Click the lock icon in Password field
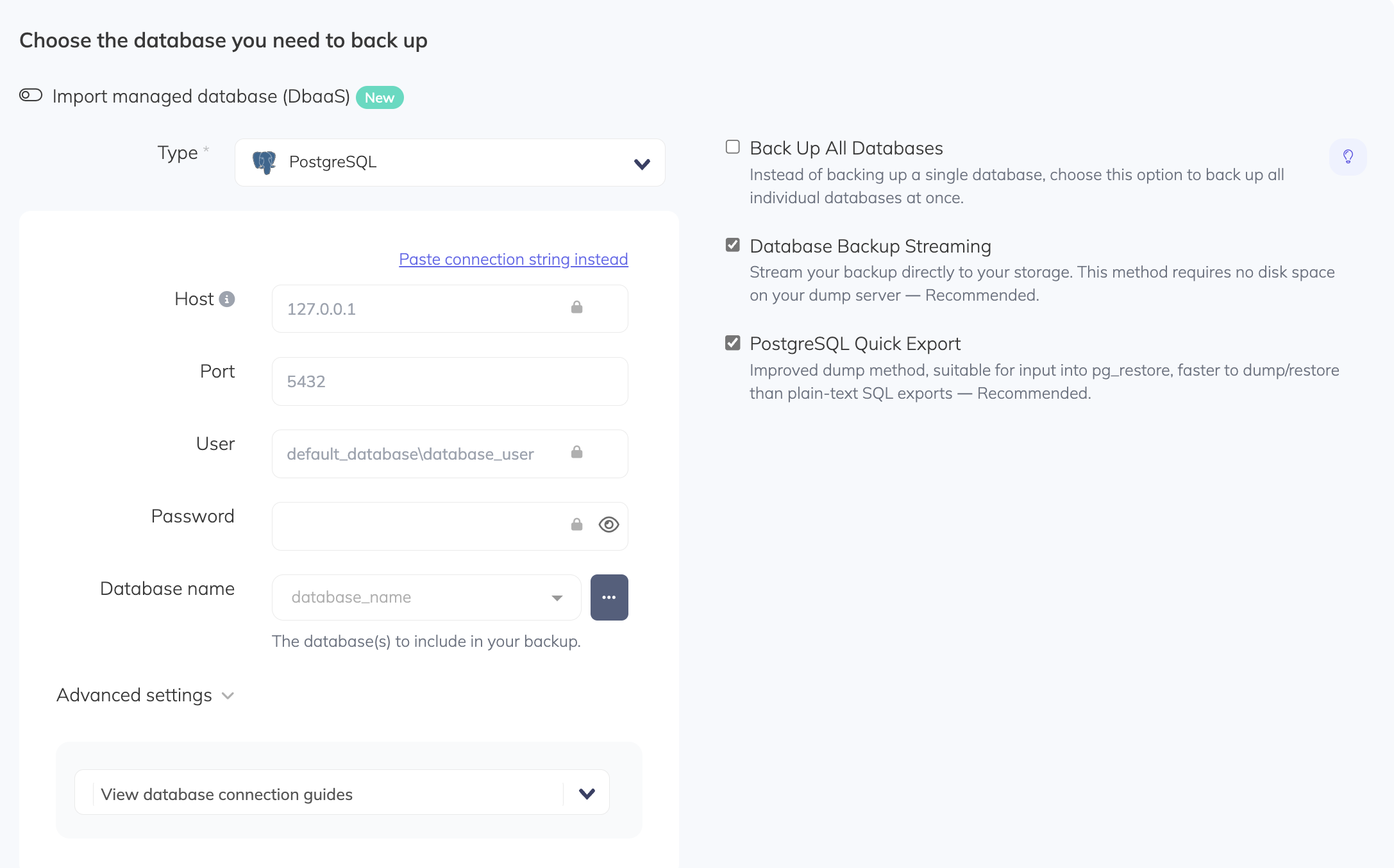This screenshot has height=868, width=1394. [x=577, y=525]
